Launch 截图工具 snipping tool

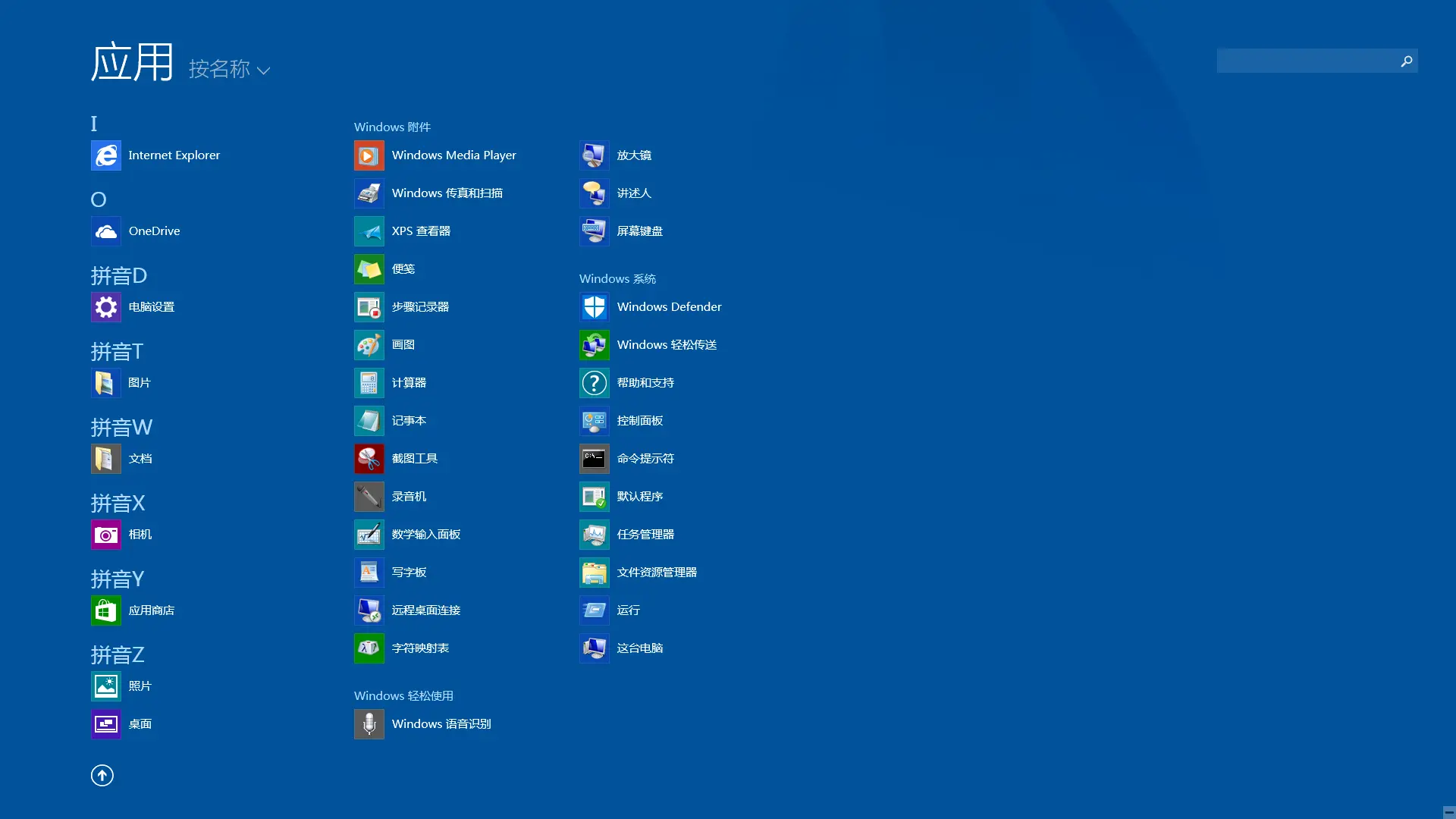tap(413, 458)
